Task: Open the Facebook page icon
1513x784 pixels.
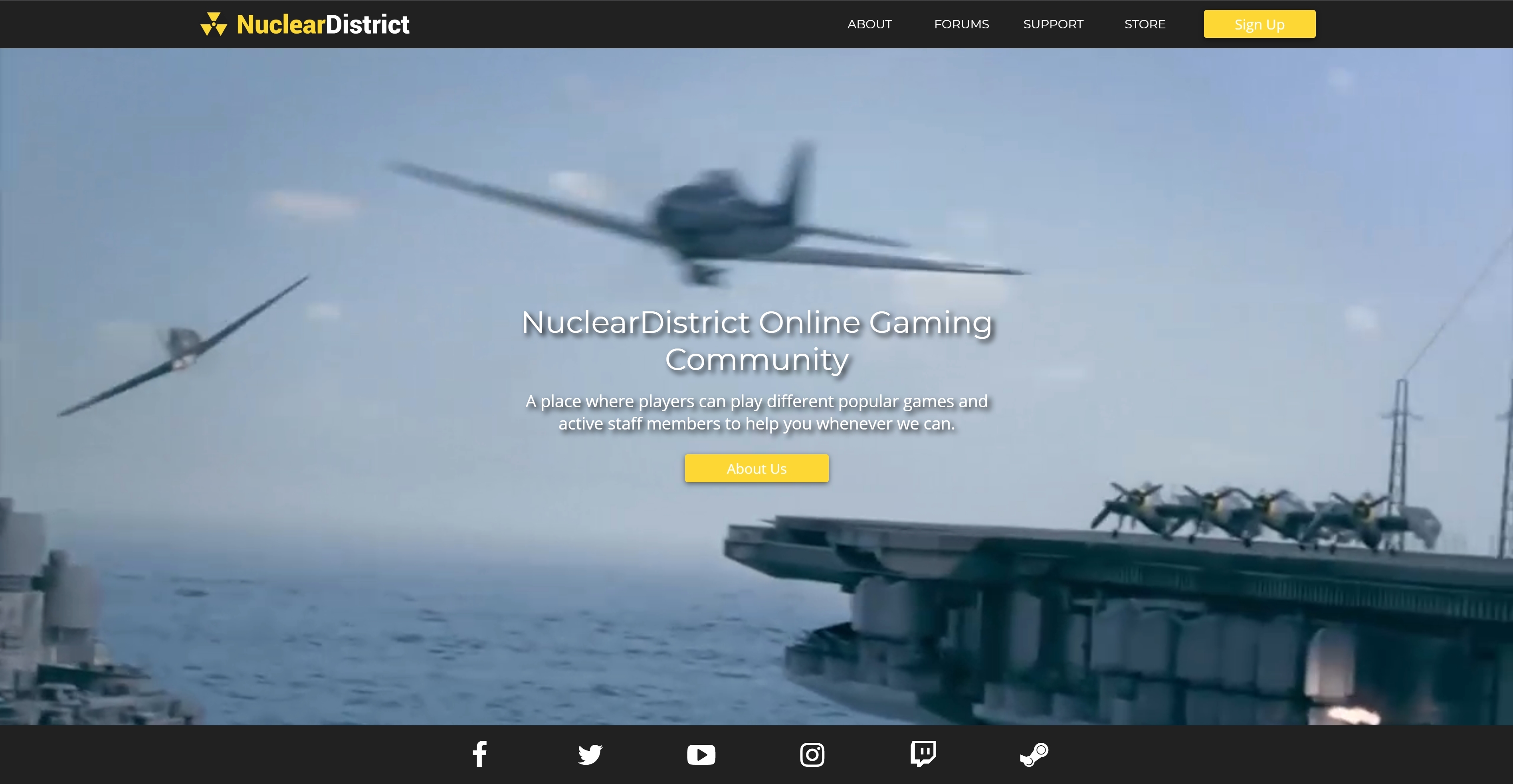Action: [x=479, y=754]
